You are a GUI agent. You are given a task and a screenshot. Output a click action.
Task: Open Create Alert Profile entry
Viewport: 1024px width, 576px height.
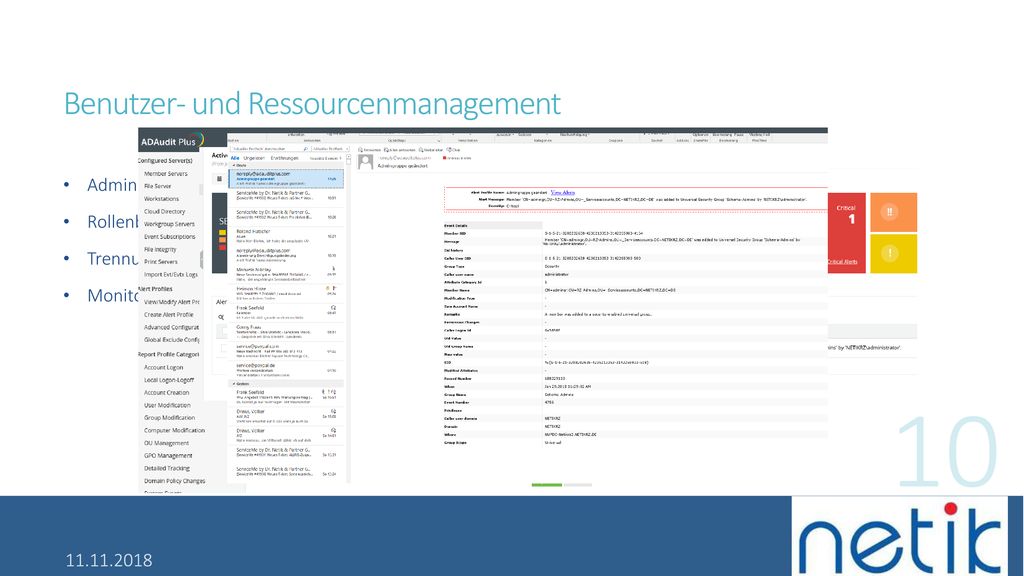(x=168, y=315)
